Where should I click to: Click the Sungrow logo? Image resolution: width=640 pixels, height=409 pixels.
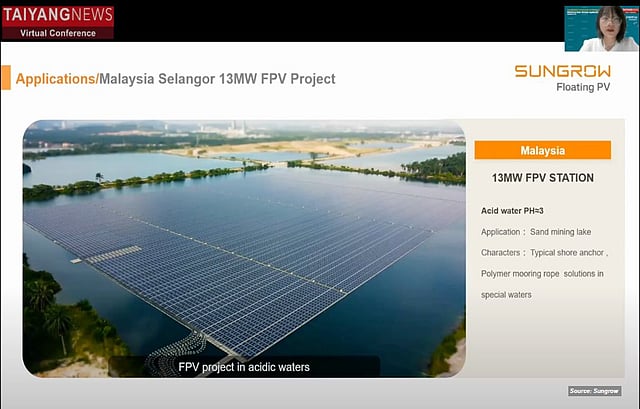pyautogui.click(x=561, y=71)
